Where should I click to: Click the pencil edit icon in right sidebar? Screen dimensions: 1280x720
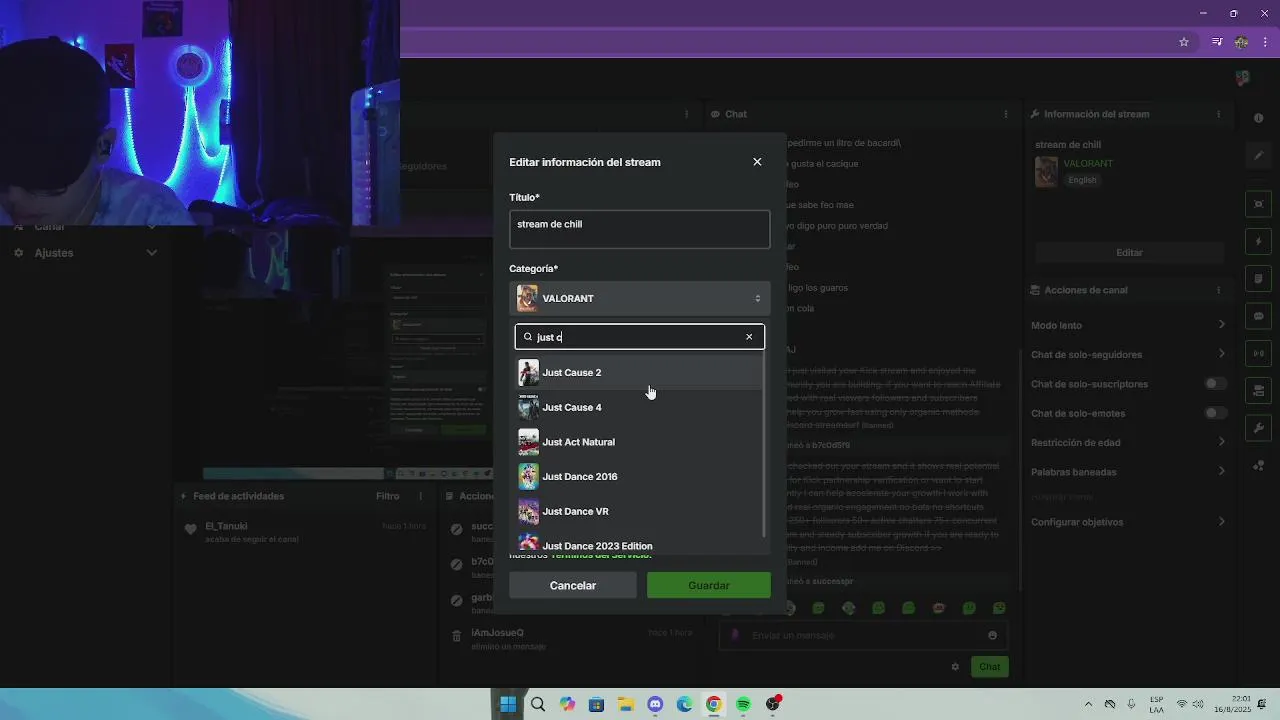[x=1258, y=155]
